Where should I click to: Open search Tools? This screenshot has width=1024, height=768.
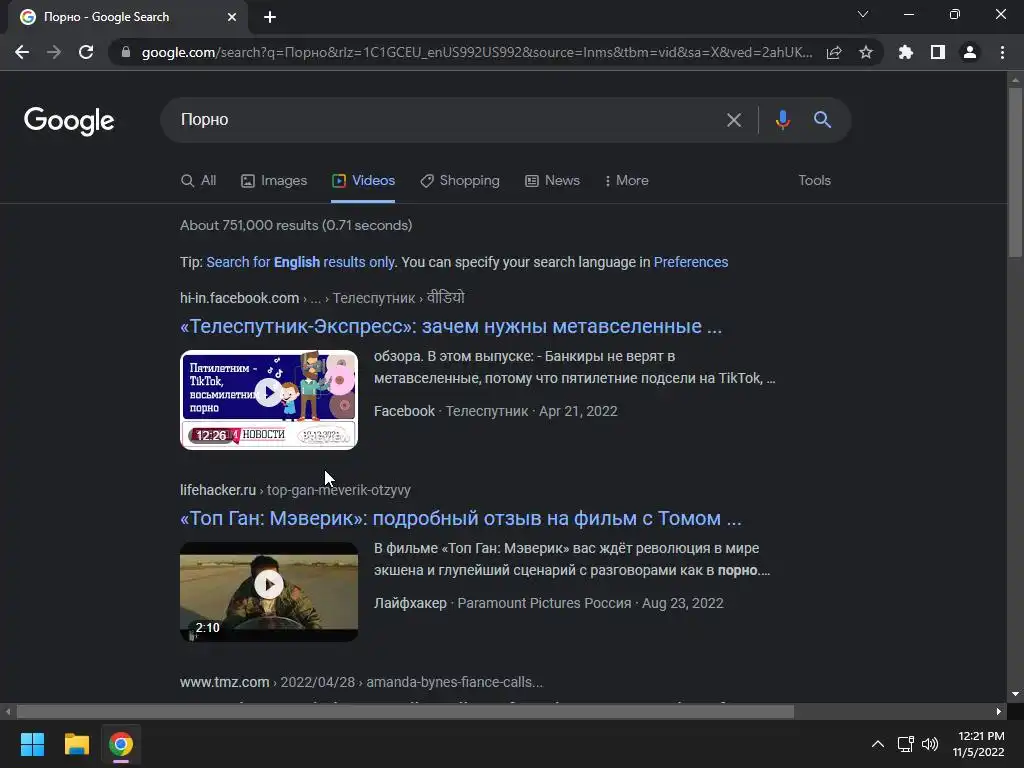[814, 181]
